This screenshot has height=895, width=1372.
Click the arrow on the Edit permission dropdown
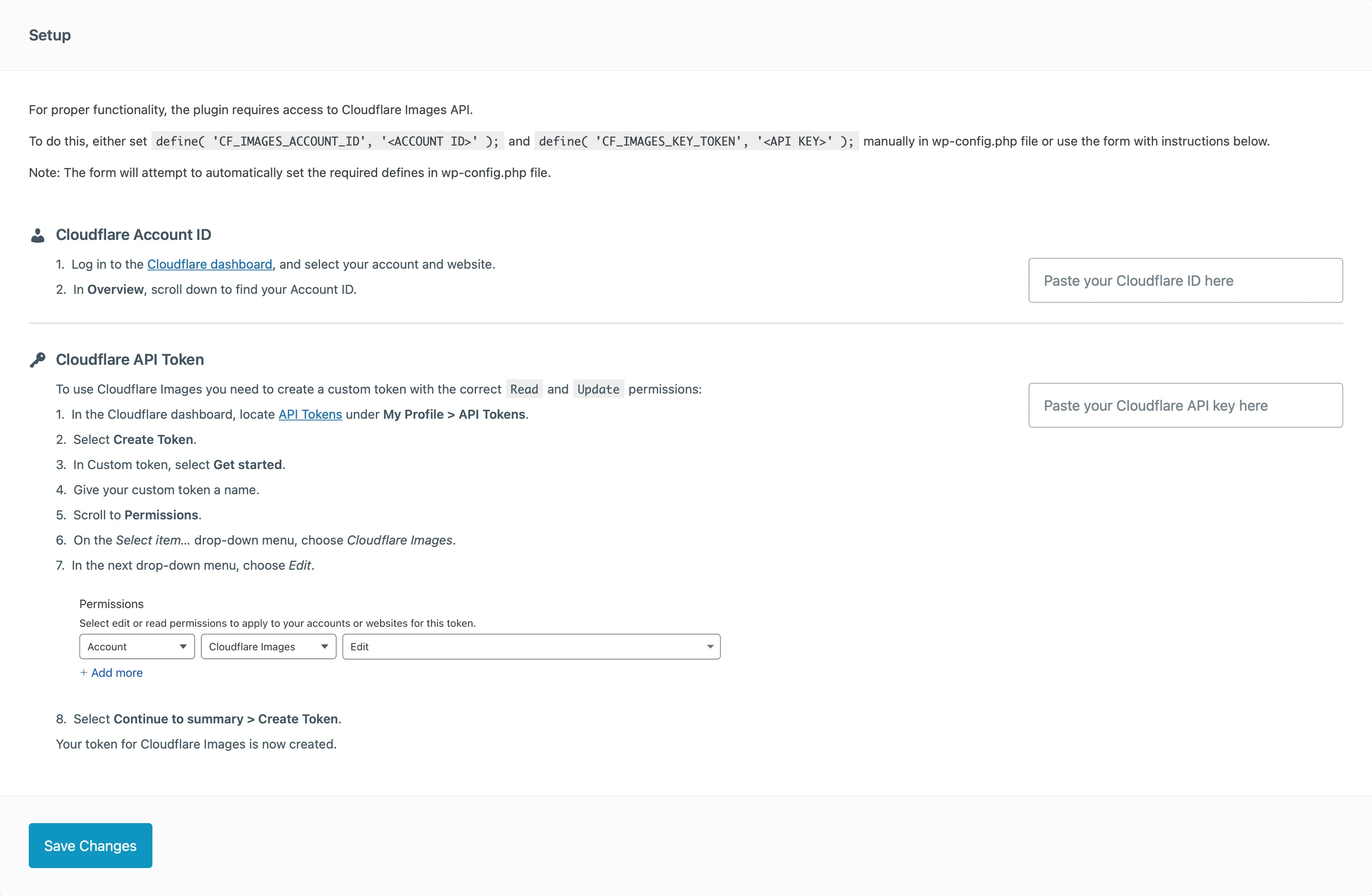point(710,646)
